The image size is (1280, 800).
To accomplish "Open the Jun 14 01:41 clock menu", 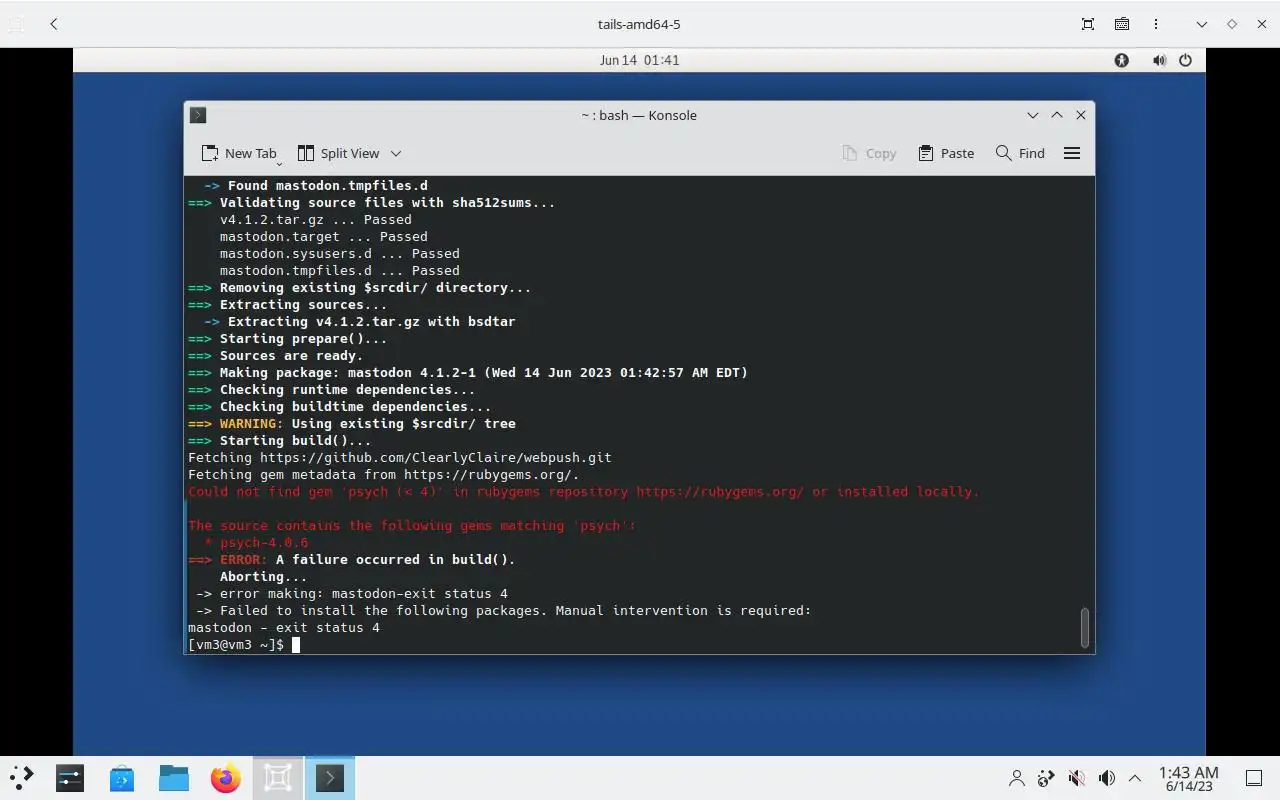I will tap(639, 60).
